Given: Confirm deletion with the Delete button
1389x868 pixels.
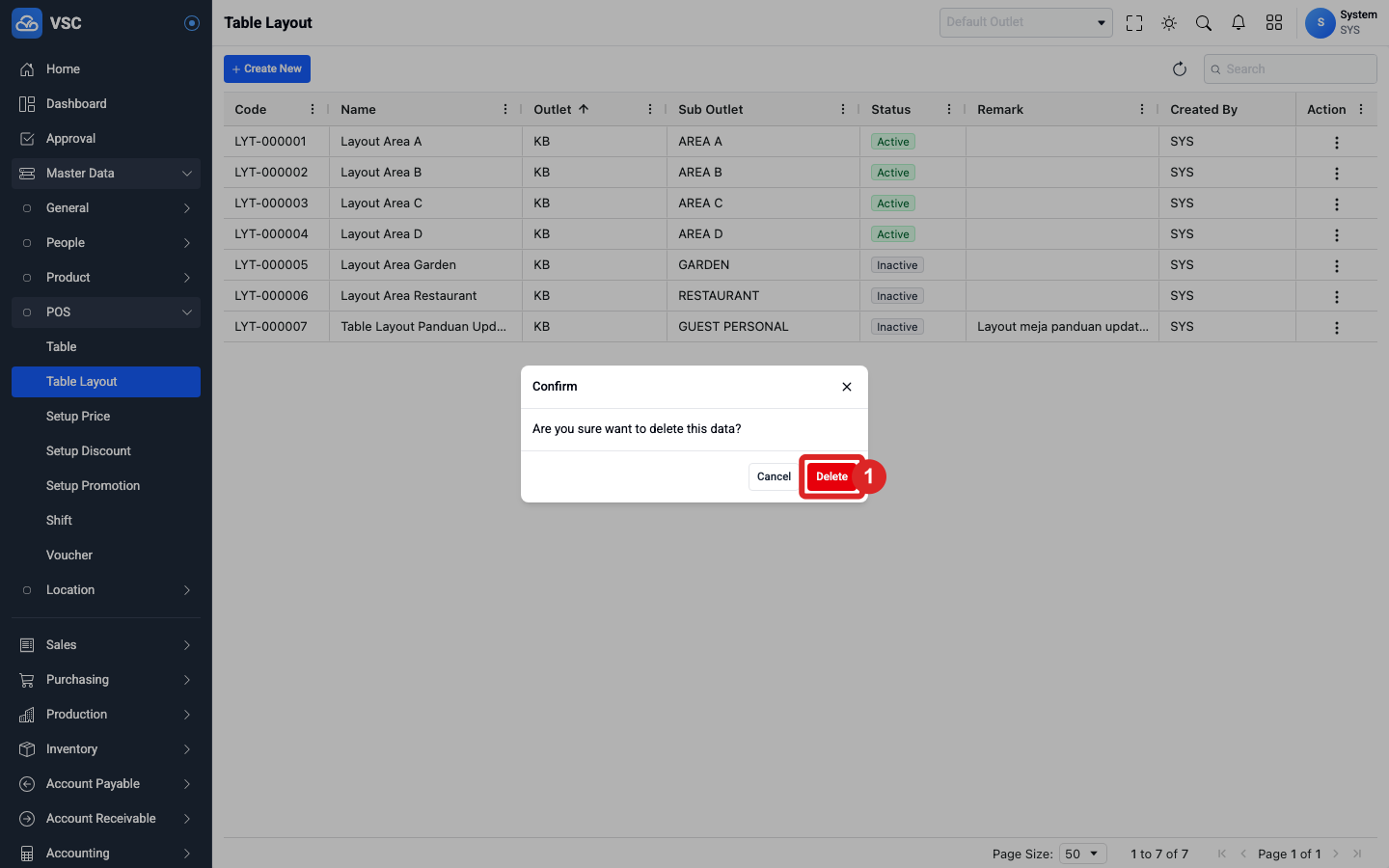Looking at the screenshot, I should click(831, 476).
